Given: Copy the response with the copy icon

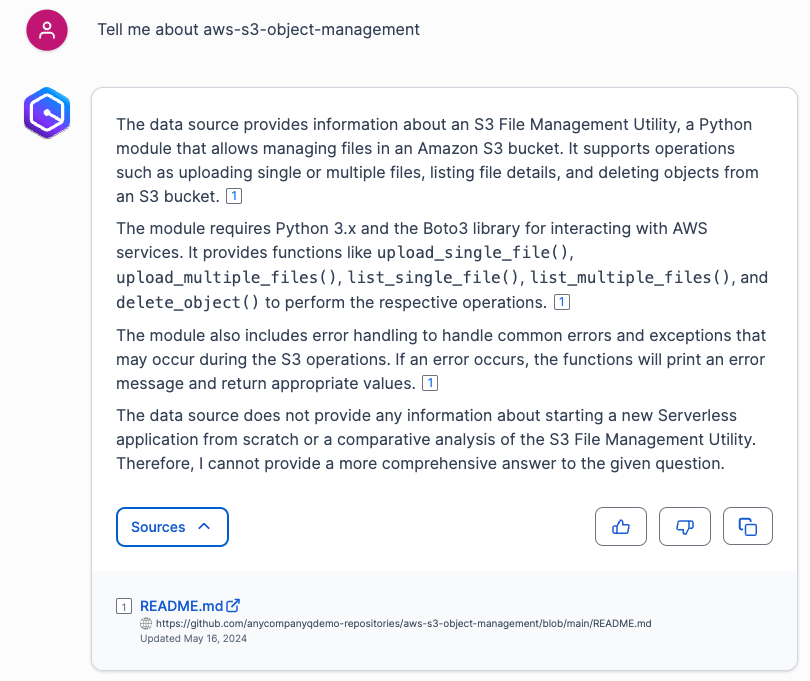Looking at the screenshot, I should (x=747, y=527).
